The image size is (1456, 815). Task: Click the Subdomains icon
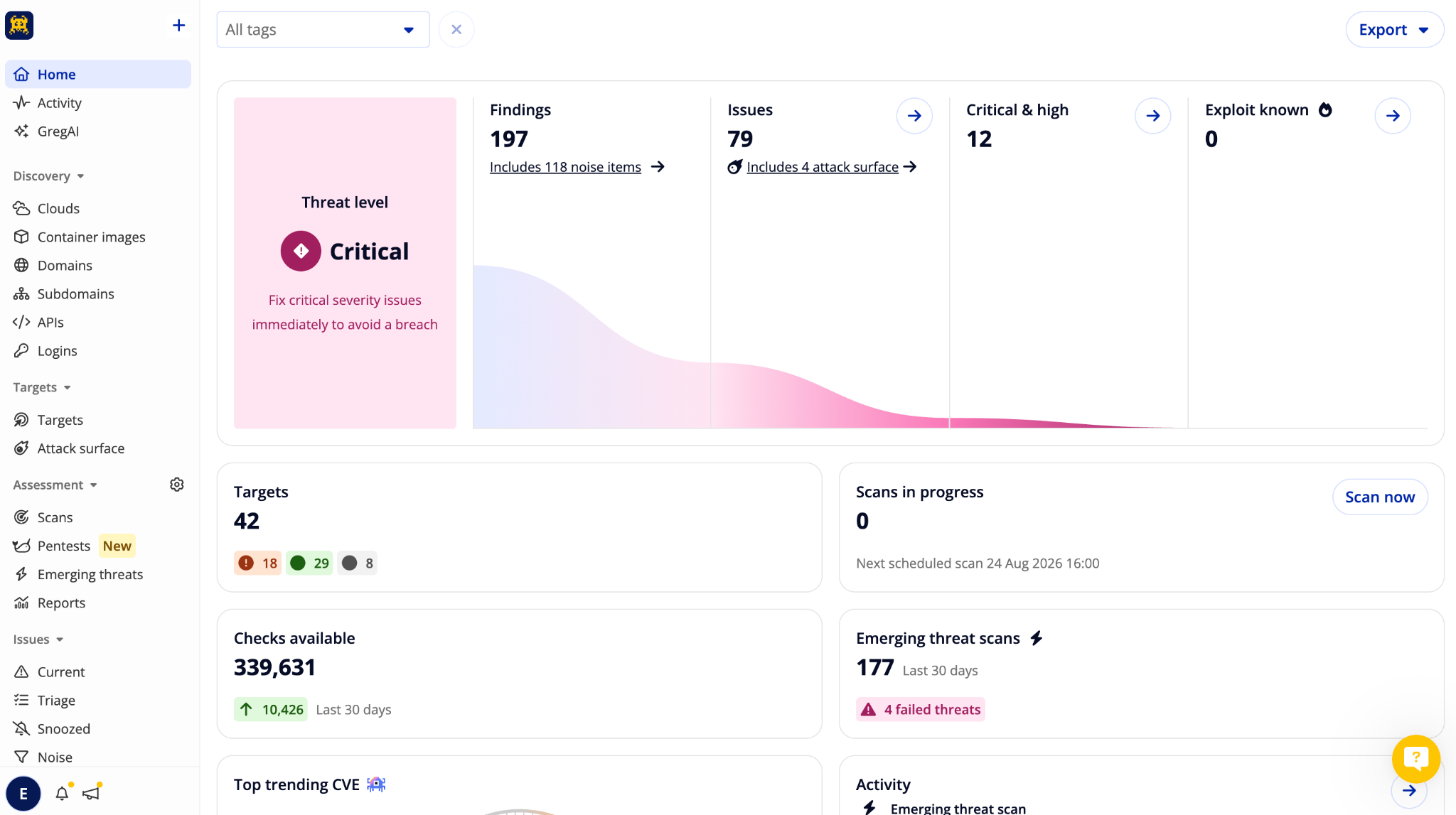tap(21, 293)
